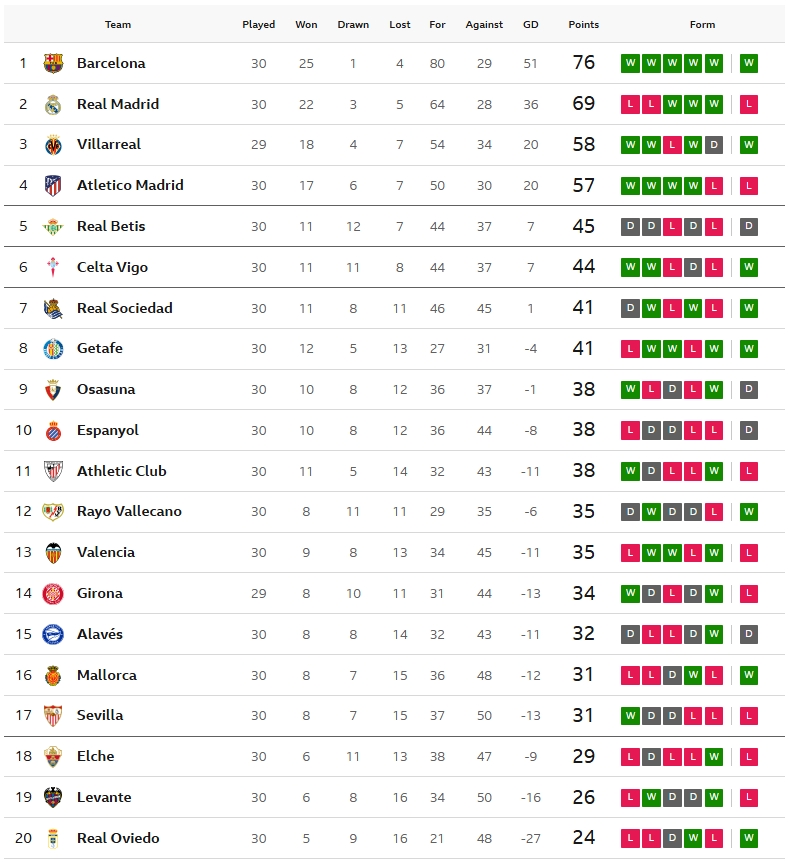
Task: Click the Athletic Club crest icon
Action: pyautogui.click(x=53, y=471)
